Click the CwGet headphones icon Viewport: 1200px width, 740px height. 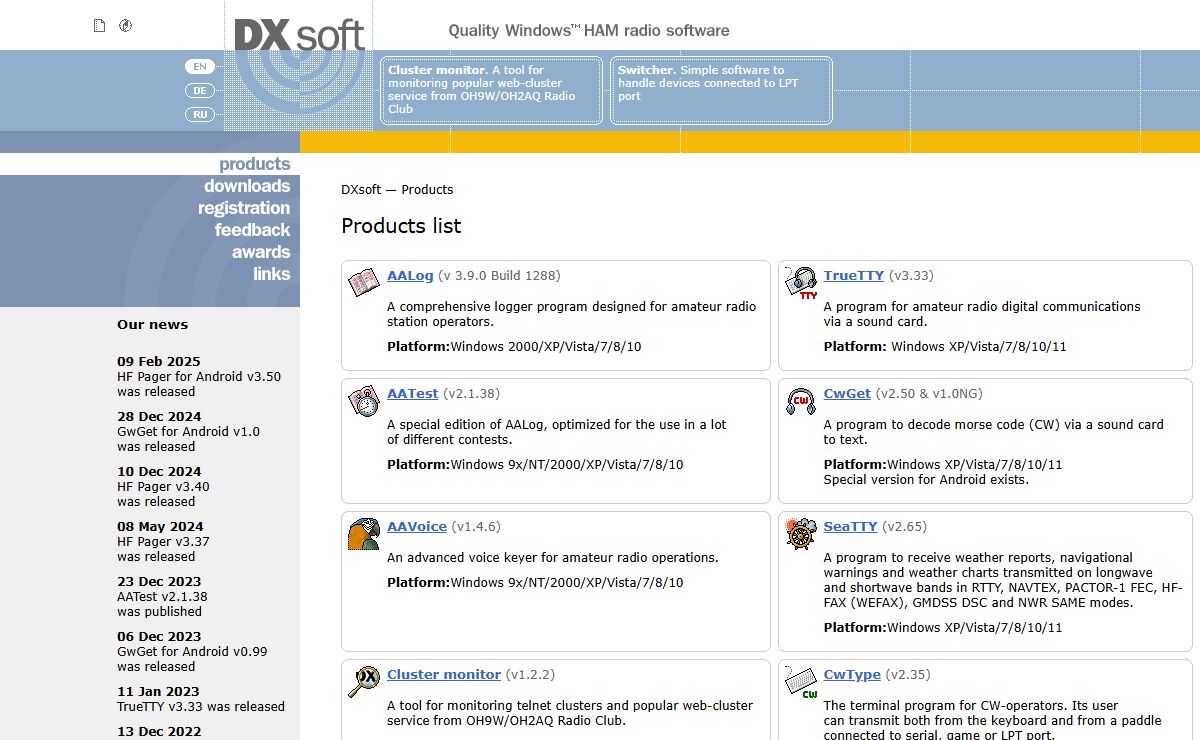(x=801, y=400)
